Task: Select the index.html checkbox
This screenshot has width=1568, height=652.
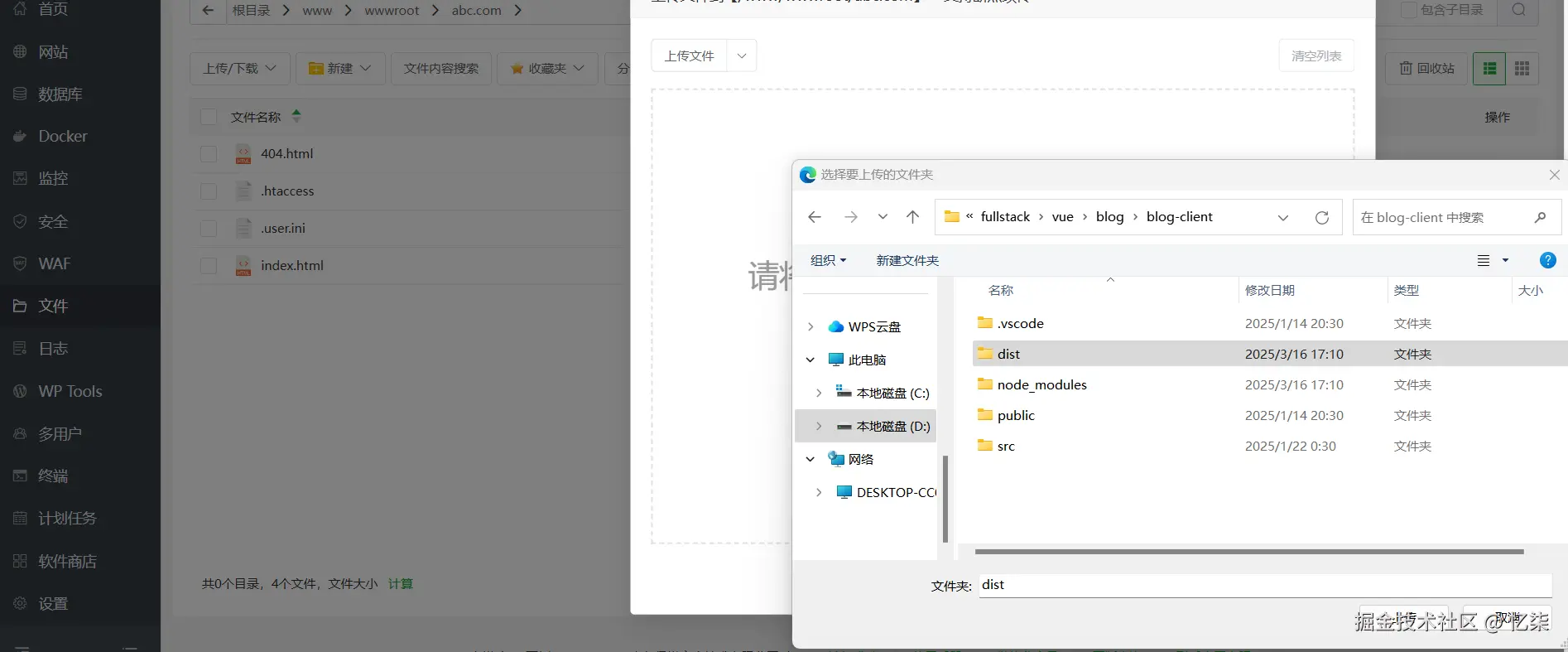Action: click(209, 266)
